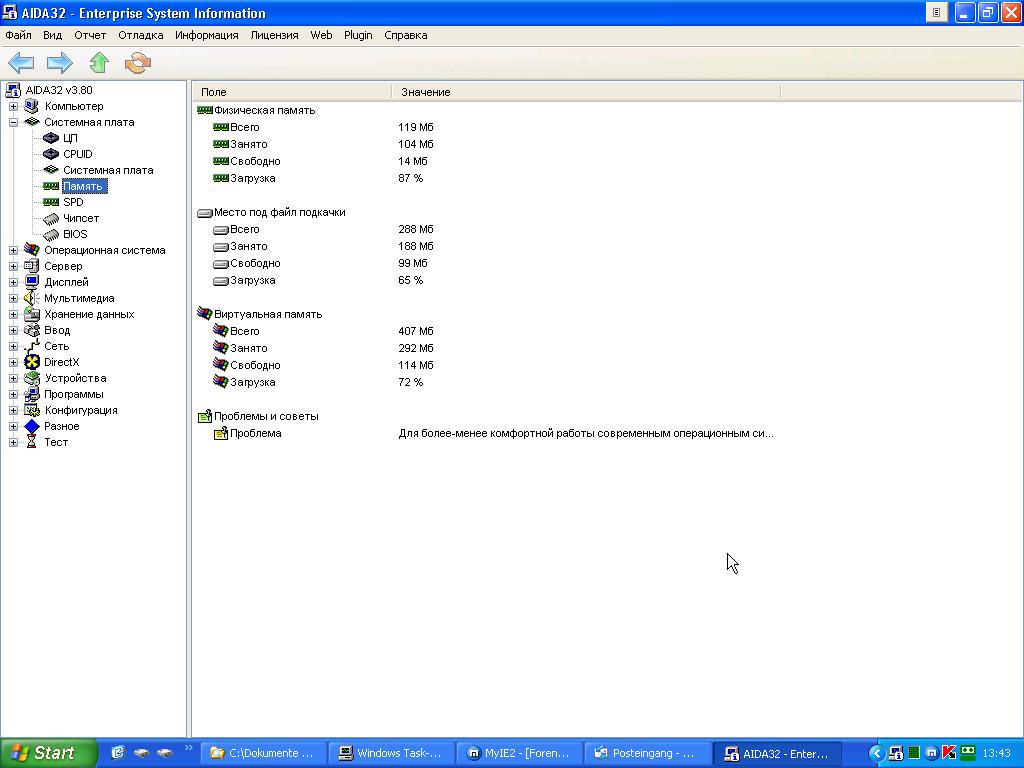
Task: Open the SPD tree item
Action: 73,202
